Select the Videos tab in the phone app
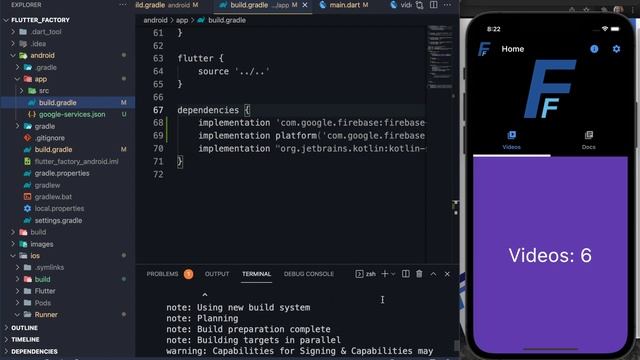Image resolution: width=640 pixels, height=360 pixels. 511,140
